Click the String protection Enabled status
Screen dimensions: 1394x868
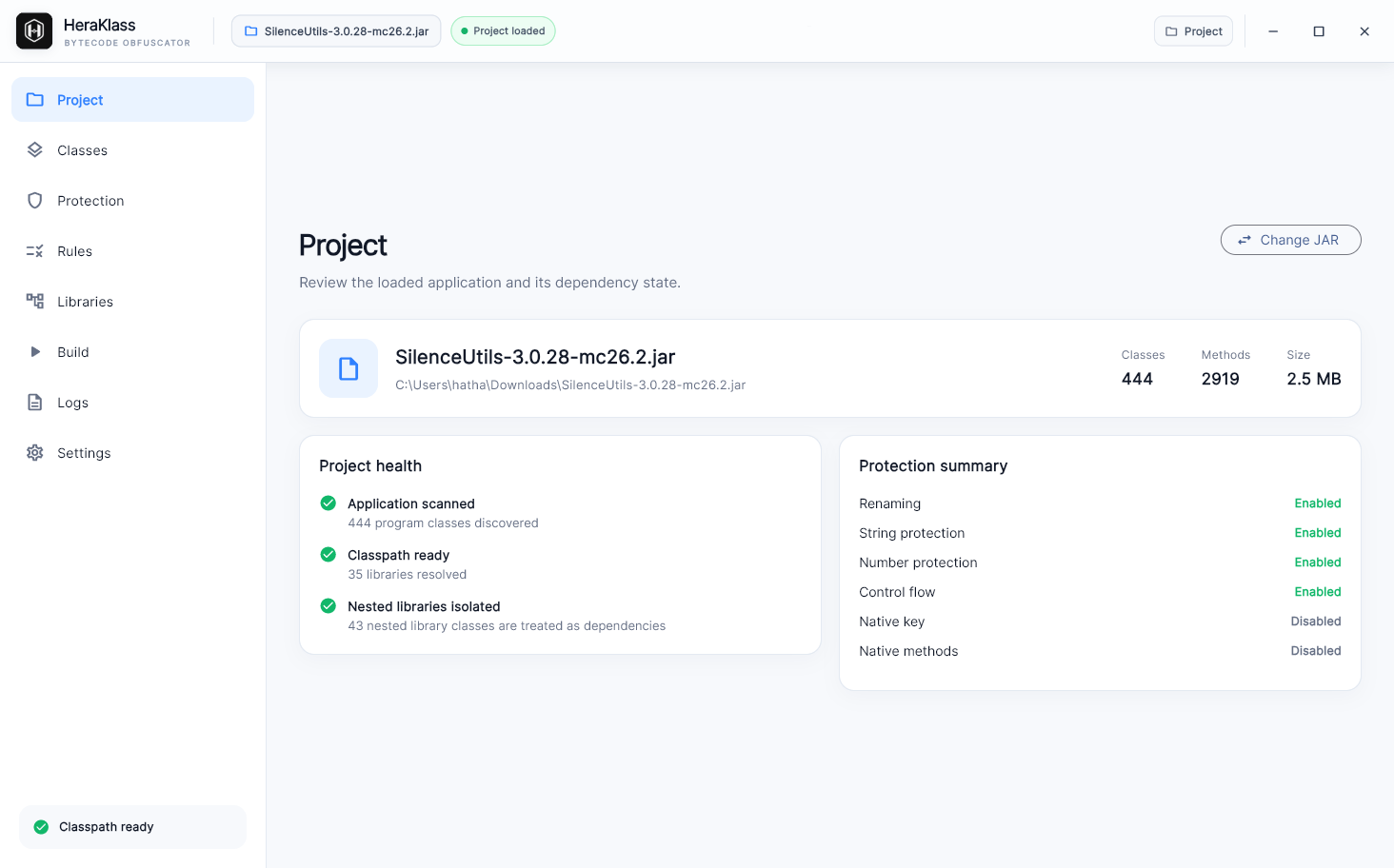1318,533
